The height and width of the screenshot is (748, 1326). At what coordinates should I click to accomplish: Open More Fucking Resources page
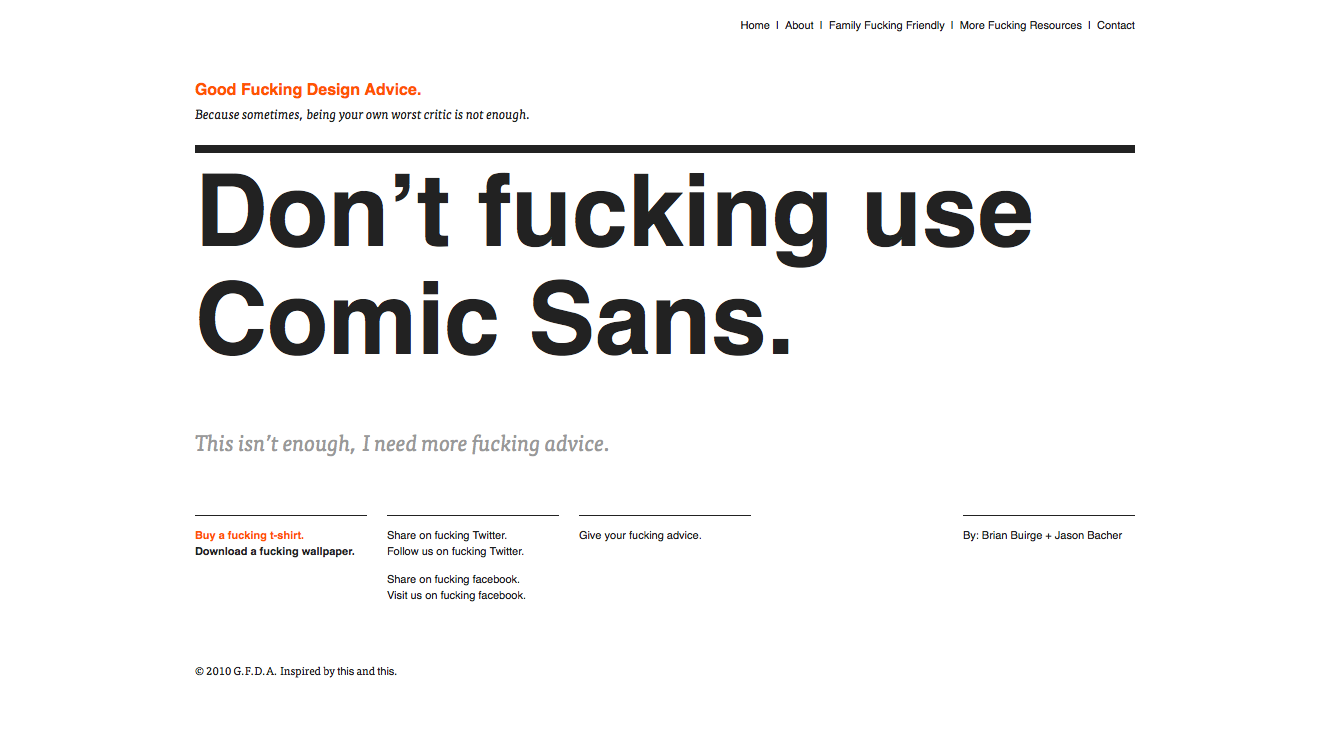(x=1021, y=26)
